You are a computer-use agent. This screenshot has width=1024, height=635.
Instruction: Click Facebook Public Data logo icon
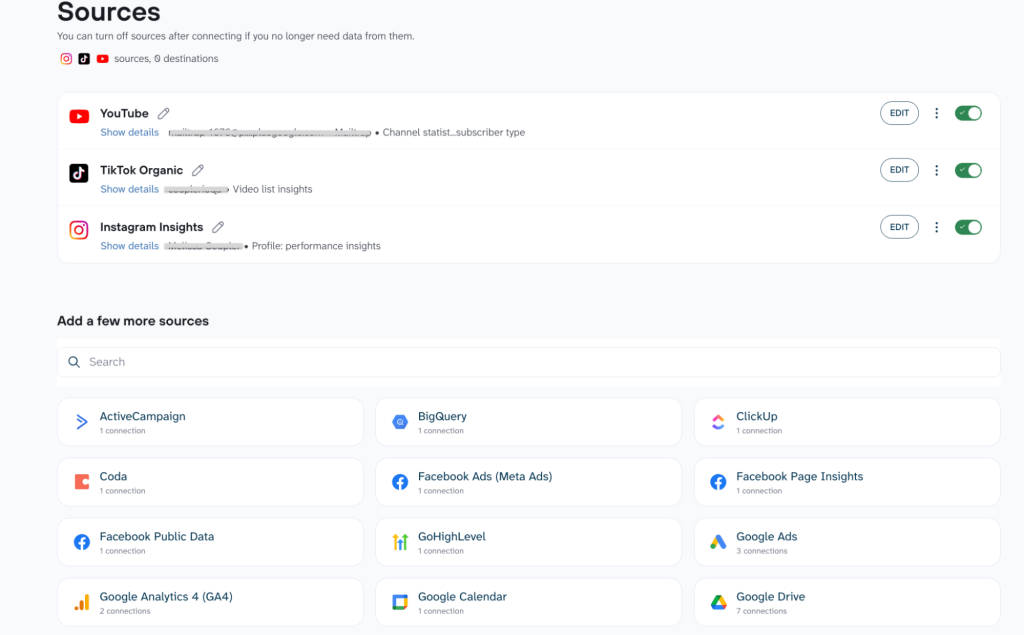coord(82,542)
